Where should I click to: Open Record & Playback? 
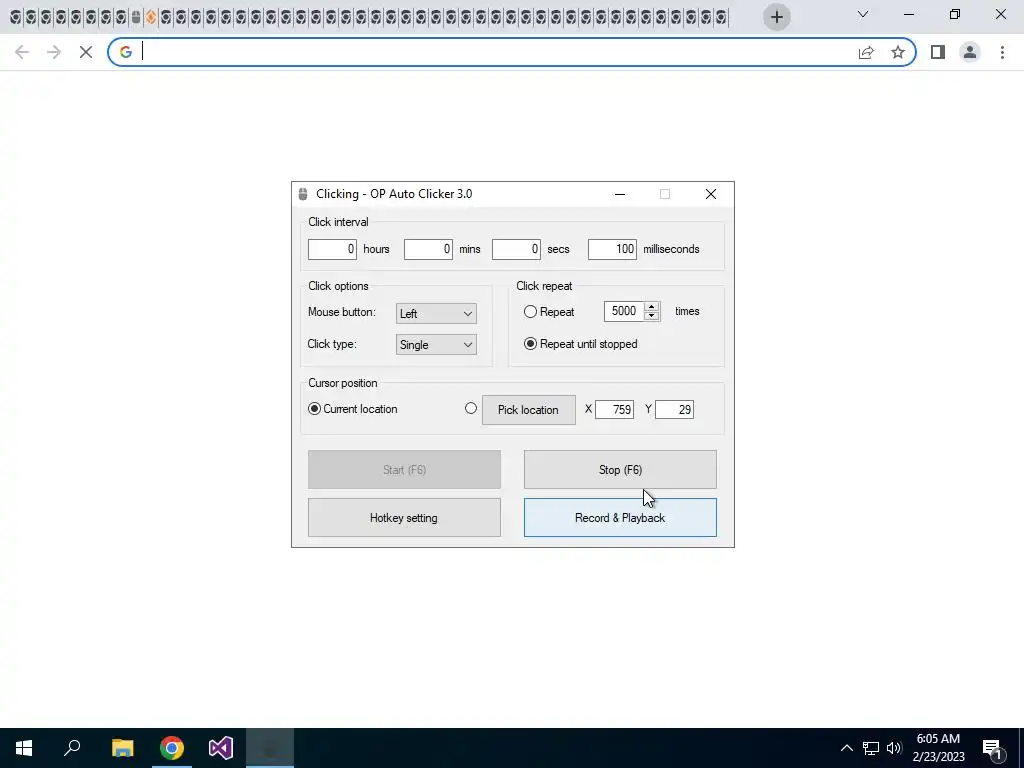(620, 518)
